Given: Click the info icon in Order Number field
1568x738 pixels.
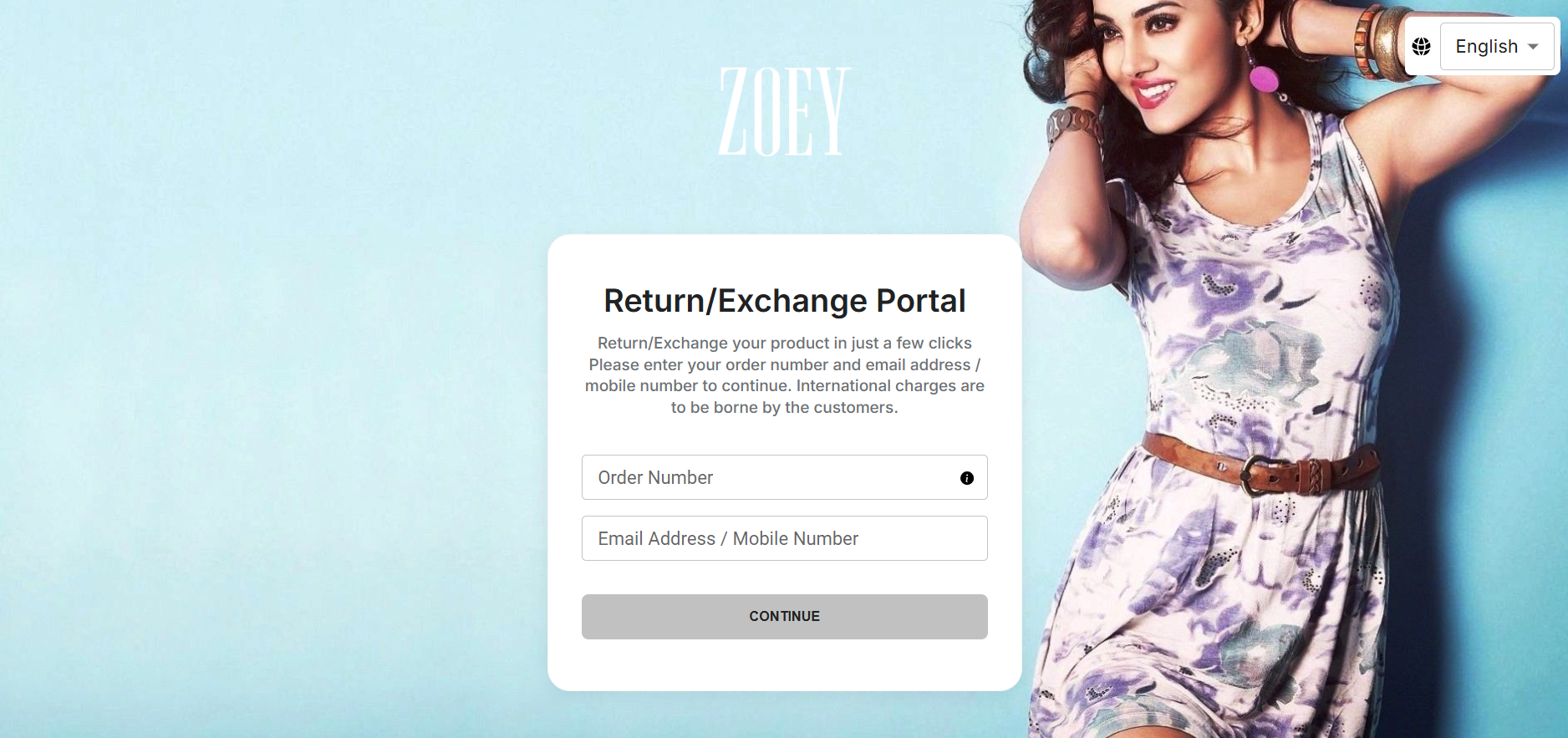Looking at the screenshot, I should (x=967, y=478).
